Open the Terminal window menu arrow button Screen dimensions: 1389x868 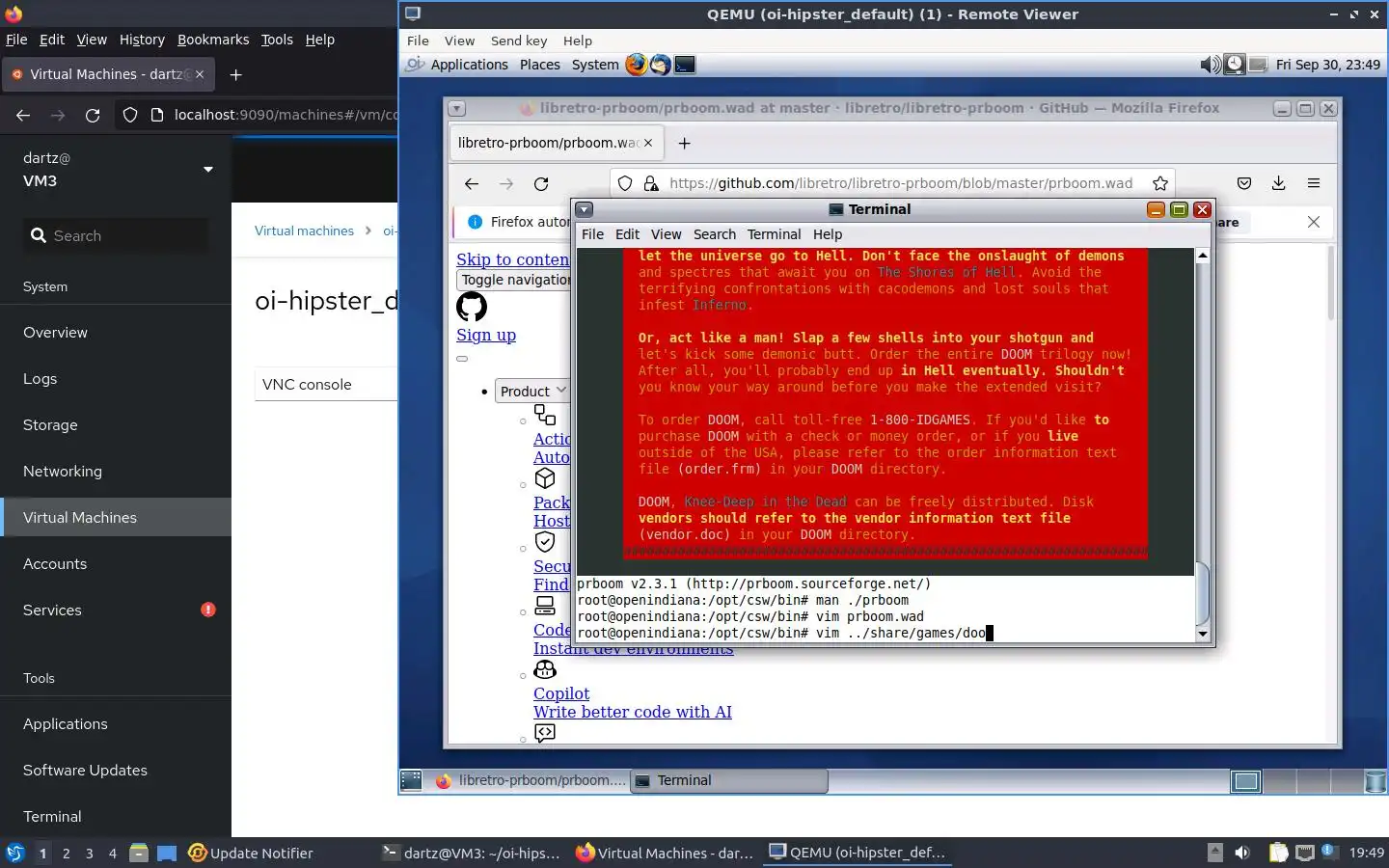click(585, 209)
